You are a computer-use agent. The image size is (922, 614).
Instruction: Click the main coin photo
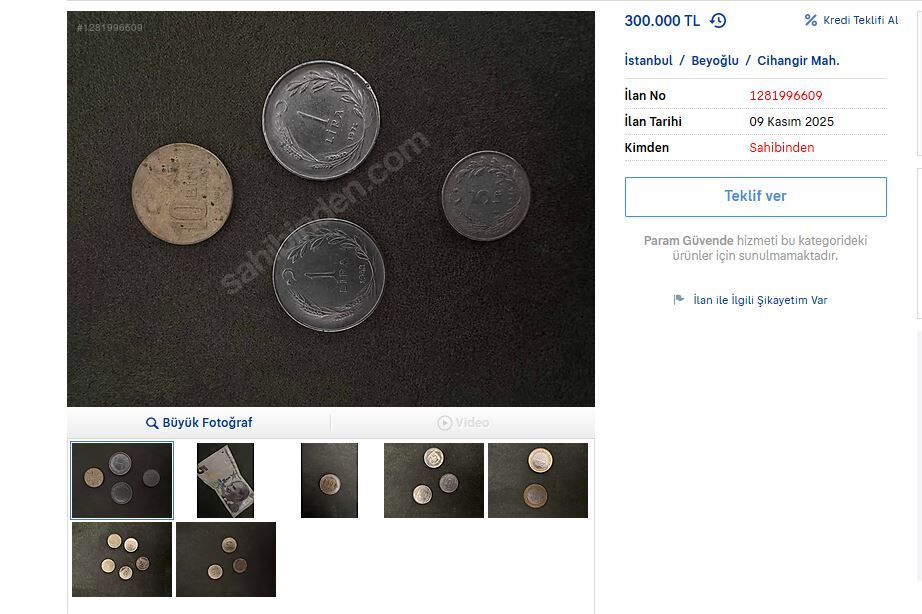[331, 209]
